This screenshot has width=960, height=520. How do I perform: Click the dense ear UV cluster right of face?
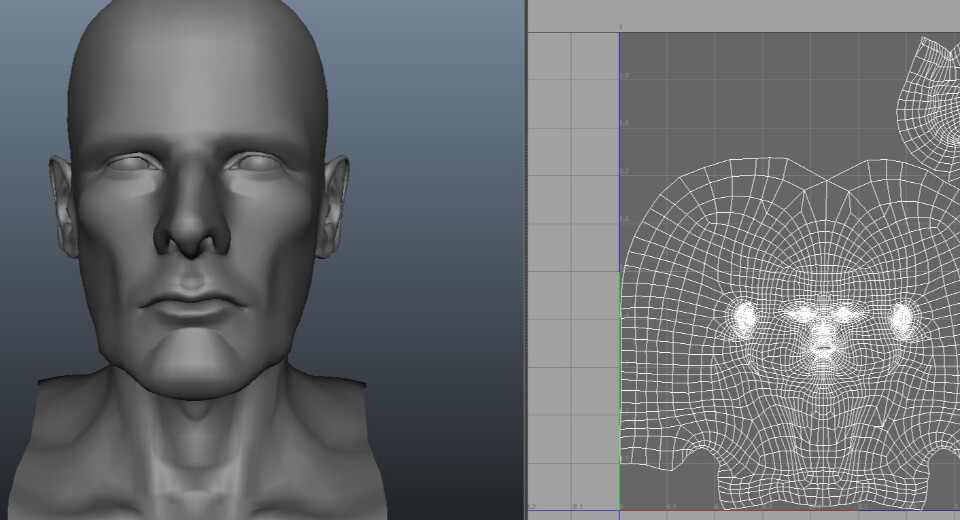point(903,318)
